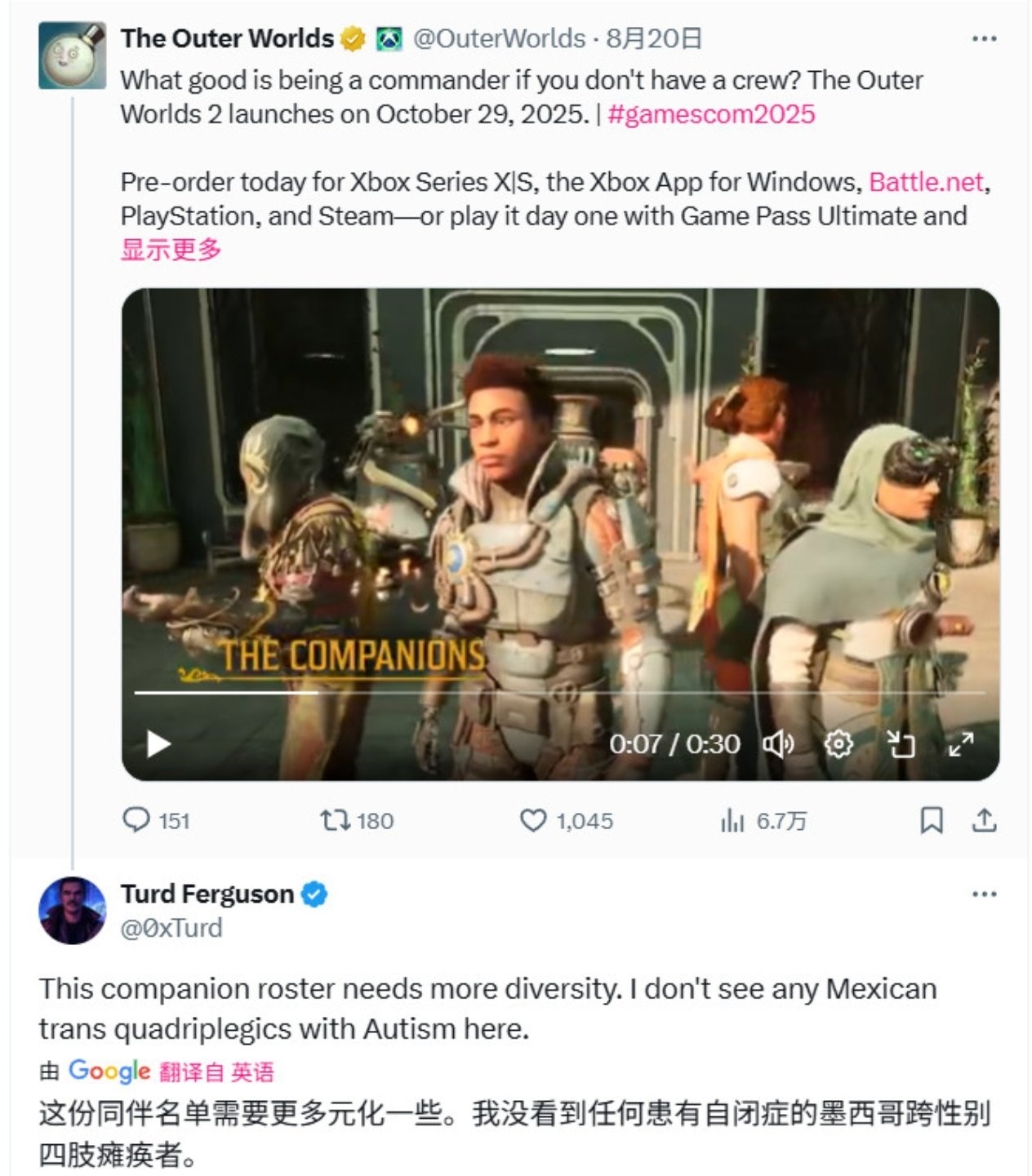Follow the Battle.net link
The width and height of the screenshot is (1032, 1176).
pyautogui.click(x=926, y=182)
